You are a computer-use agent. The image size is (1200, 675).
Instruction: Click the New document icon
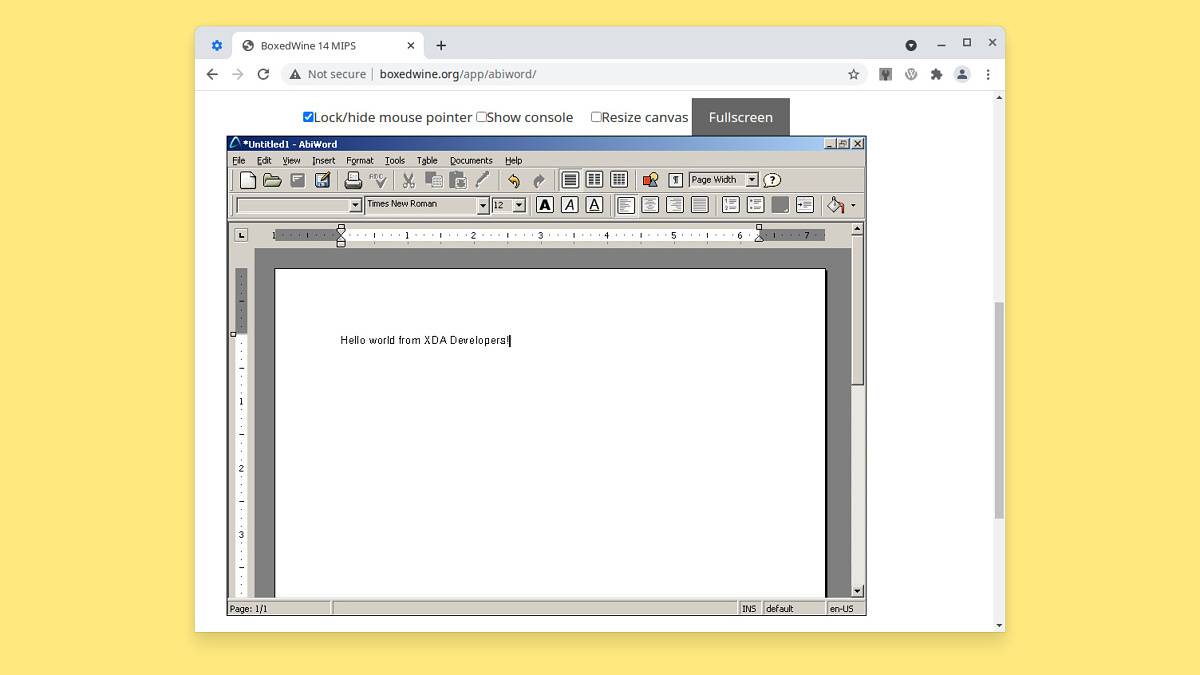coord(247,180)
